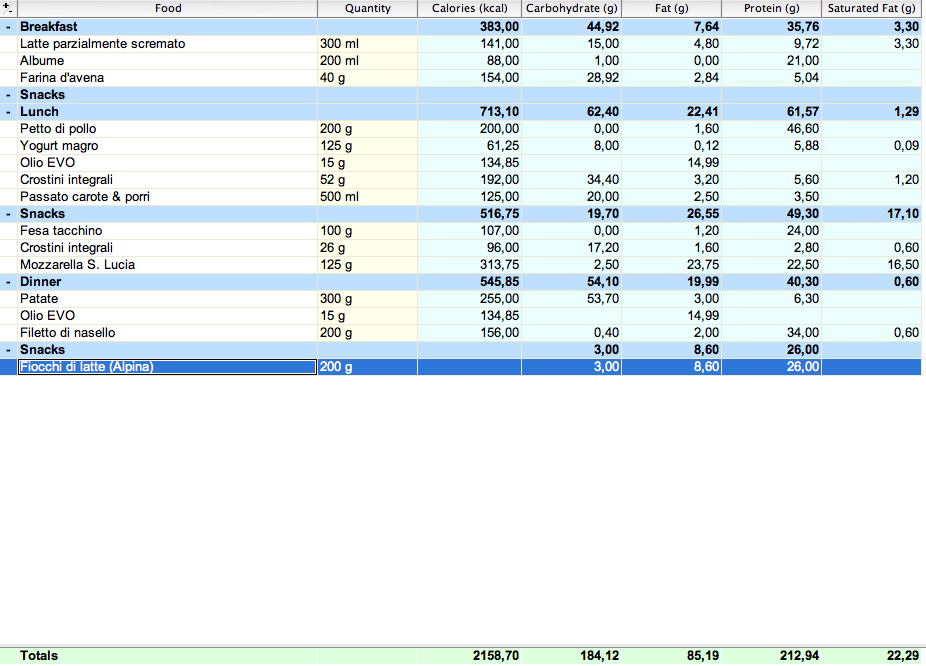Collapse the last Snacks group below Dinner

[x=8, y=350]
